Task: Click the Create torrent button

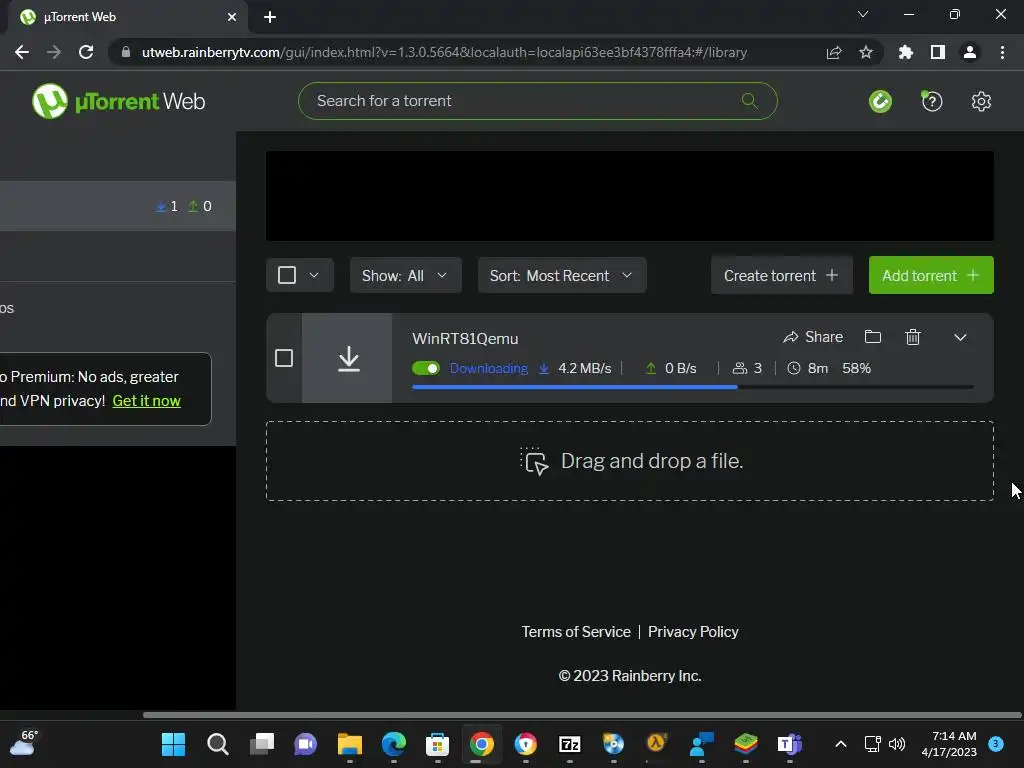Action: tap(781, 276)
